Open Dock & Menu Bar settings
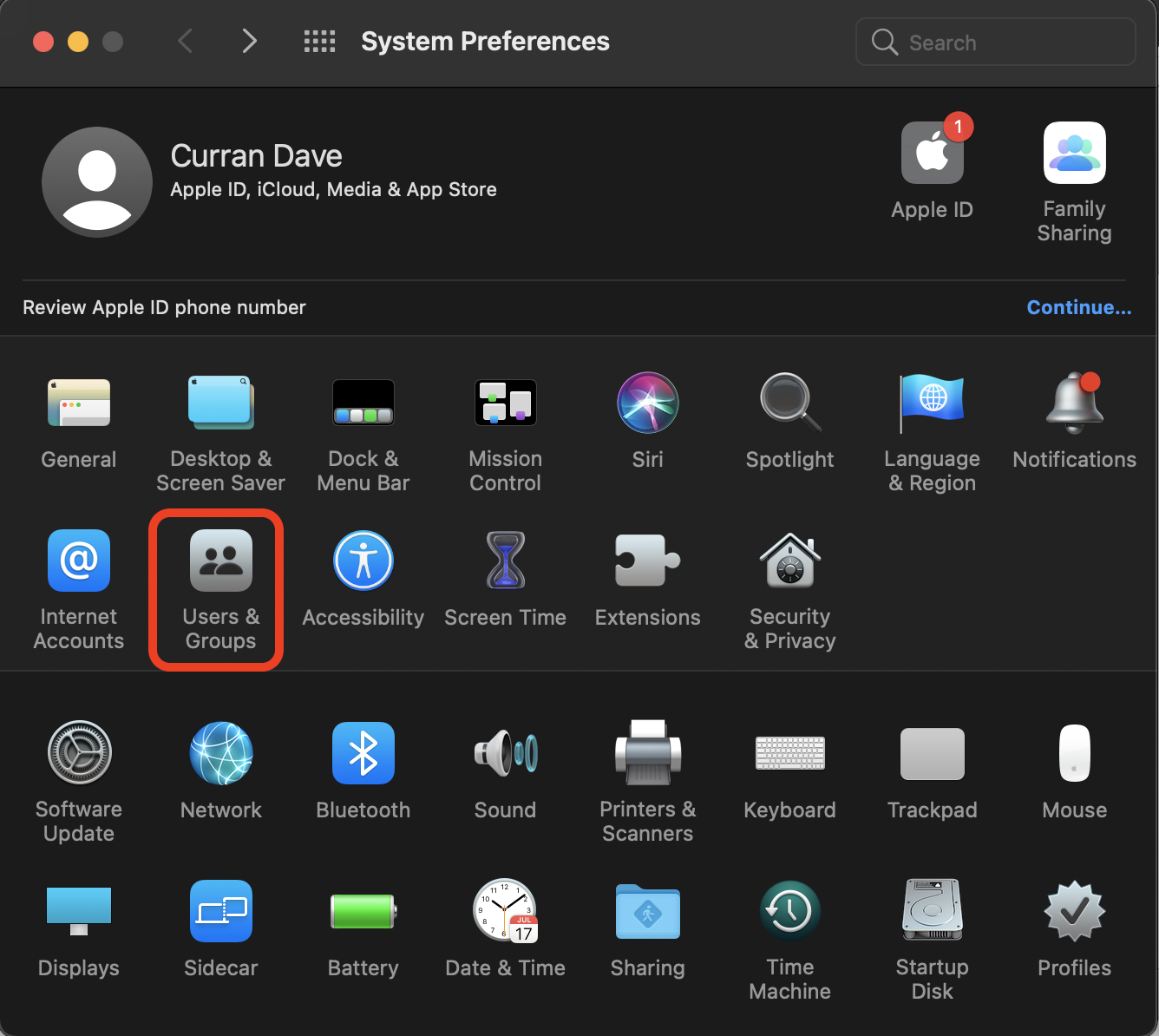 click(363, 403)
